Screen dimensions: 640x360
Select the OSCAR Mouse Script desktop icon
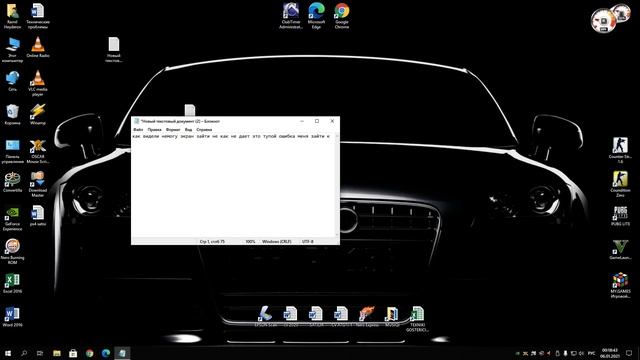38,151
